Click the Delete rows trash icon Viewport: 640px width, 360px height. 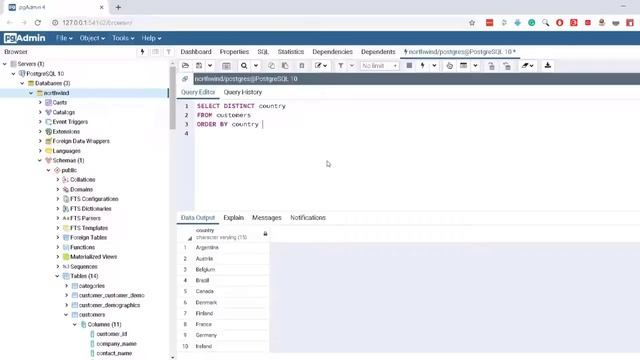point(302,66)
